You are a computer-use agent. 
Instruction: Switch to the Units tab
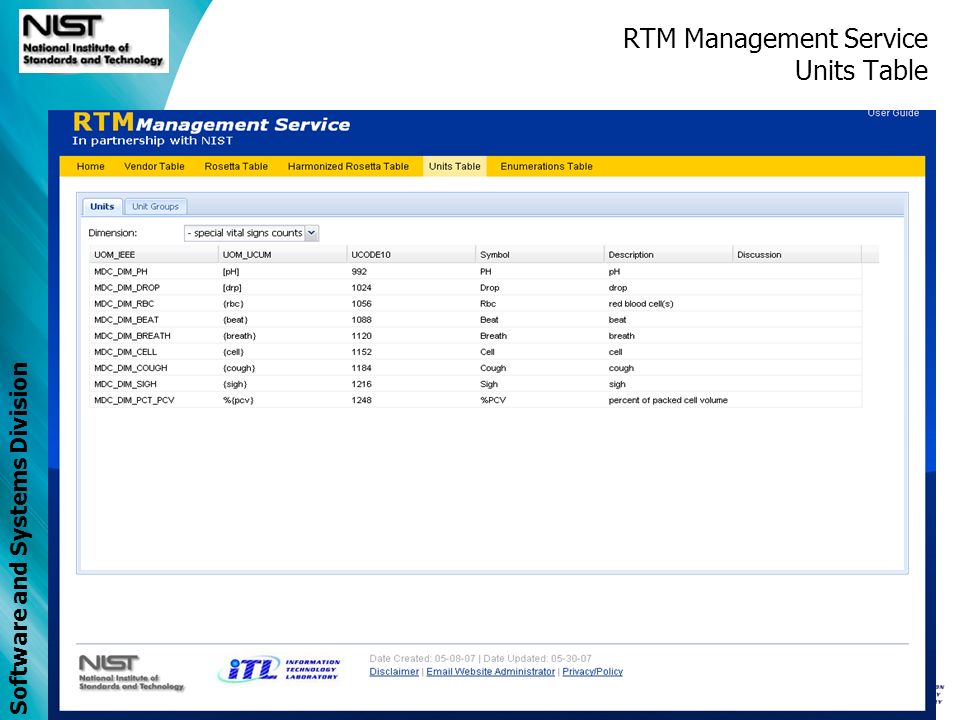pyautogui.click(x=102, y=207)
